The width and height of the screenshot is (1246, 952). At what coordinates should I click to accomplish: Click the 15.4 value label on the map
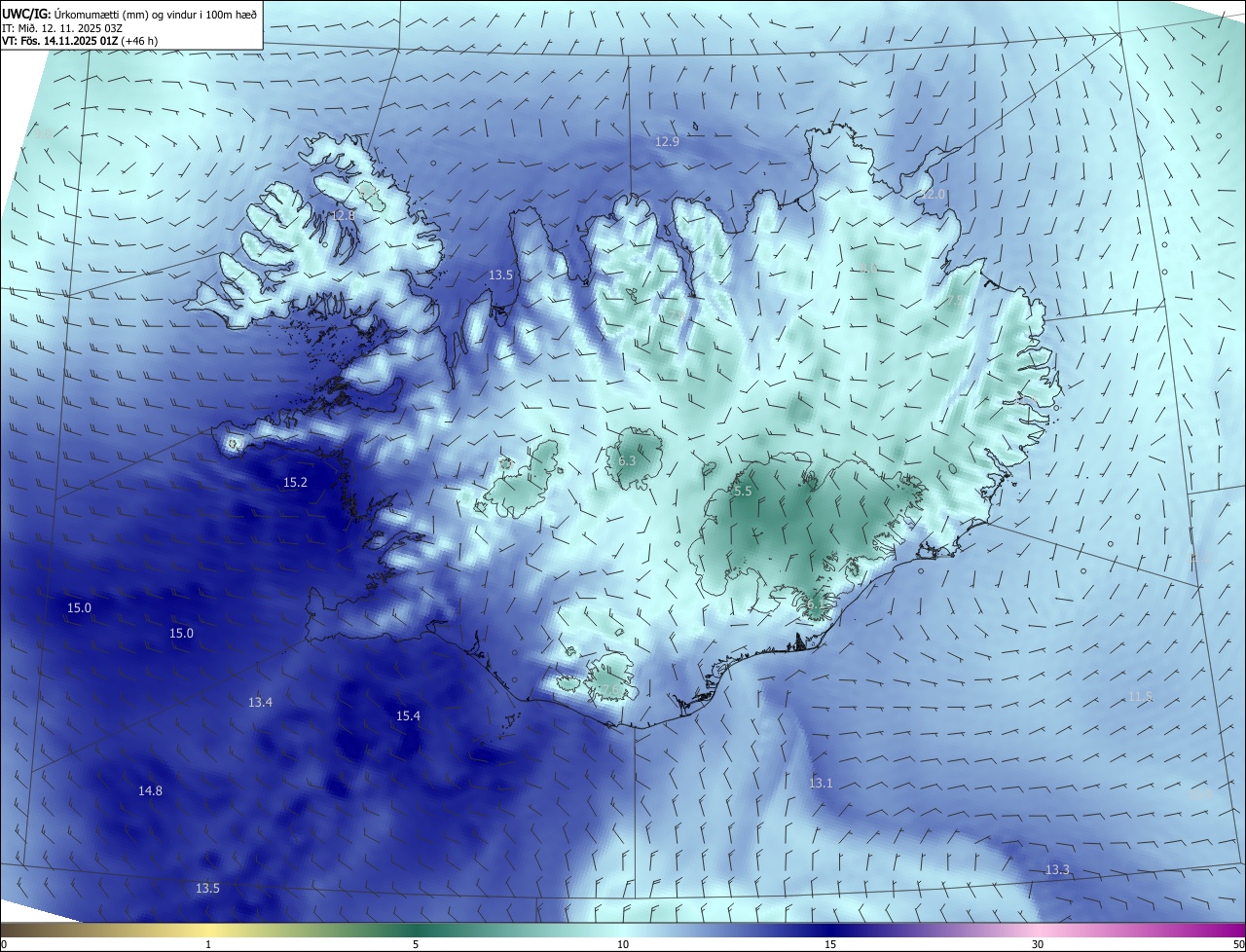(408, 716)
